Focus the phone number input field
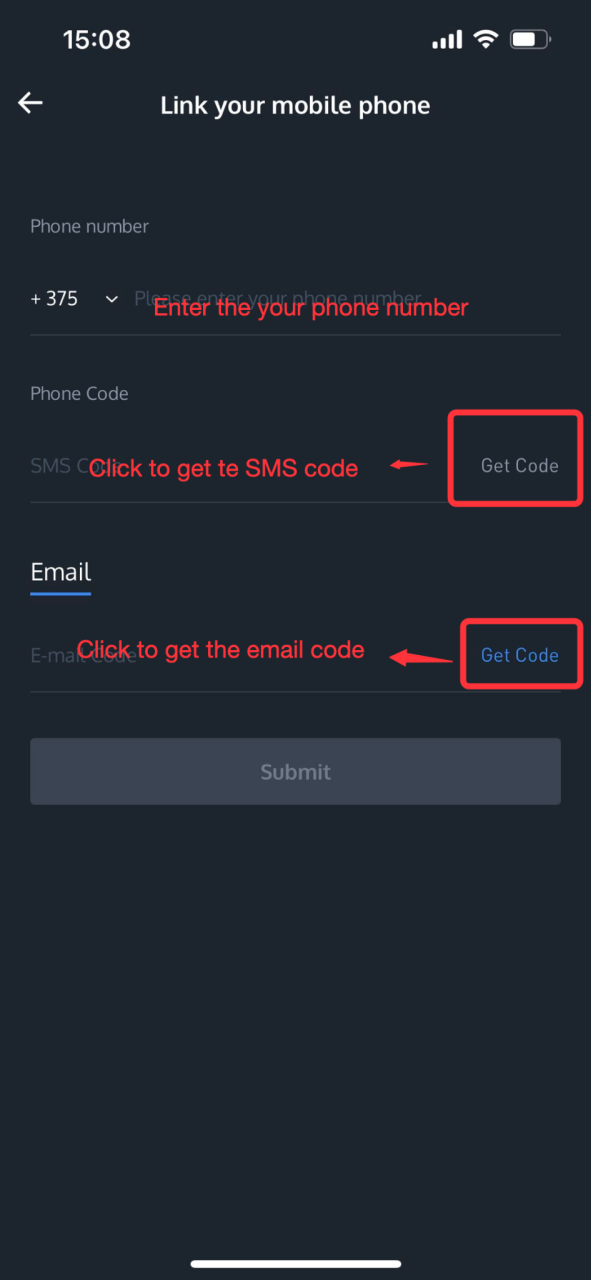Screen dimensions: 591x1280 [x=346, y=299]
